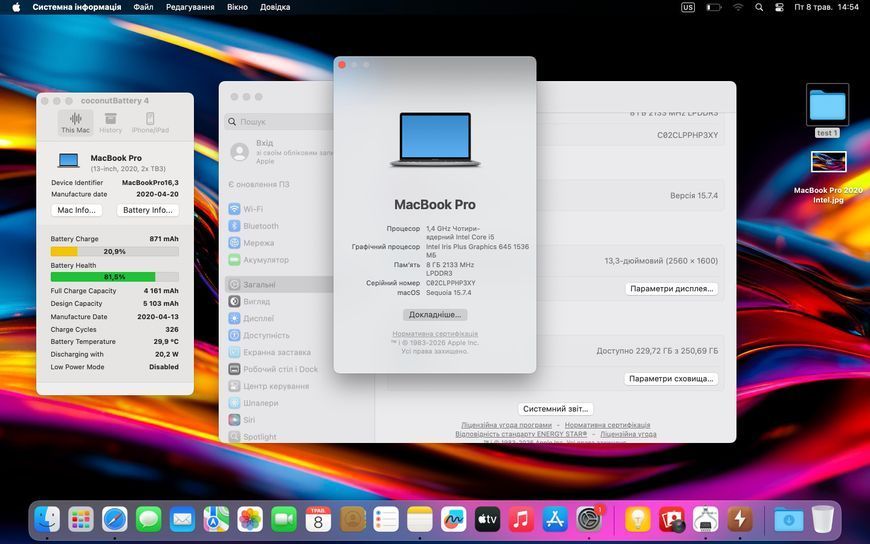Open Нормативна сертифікація link in About window
The width and height of the screenshot is (870, 544).
click(435, 334)
